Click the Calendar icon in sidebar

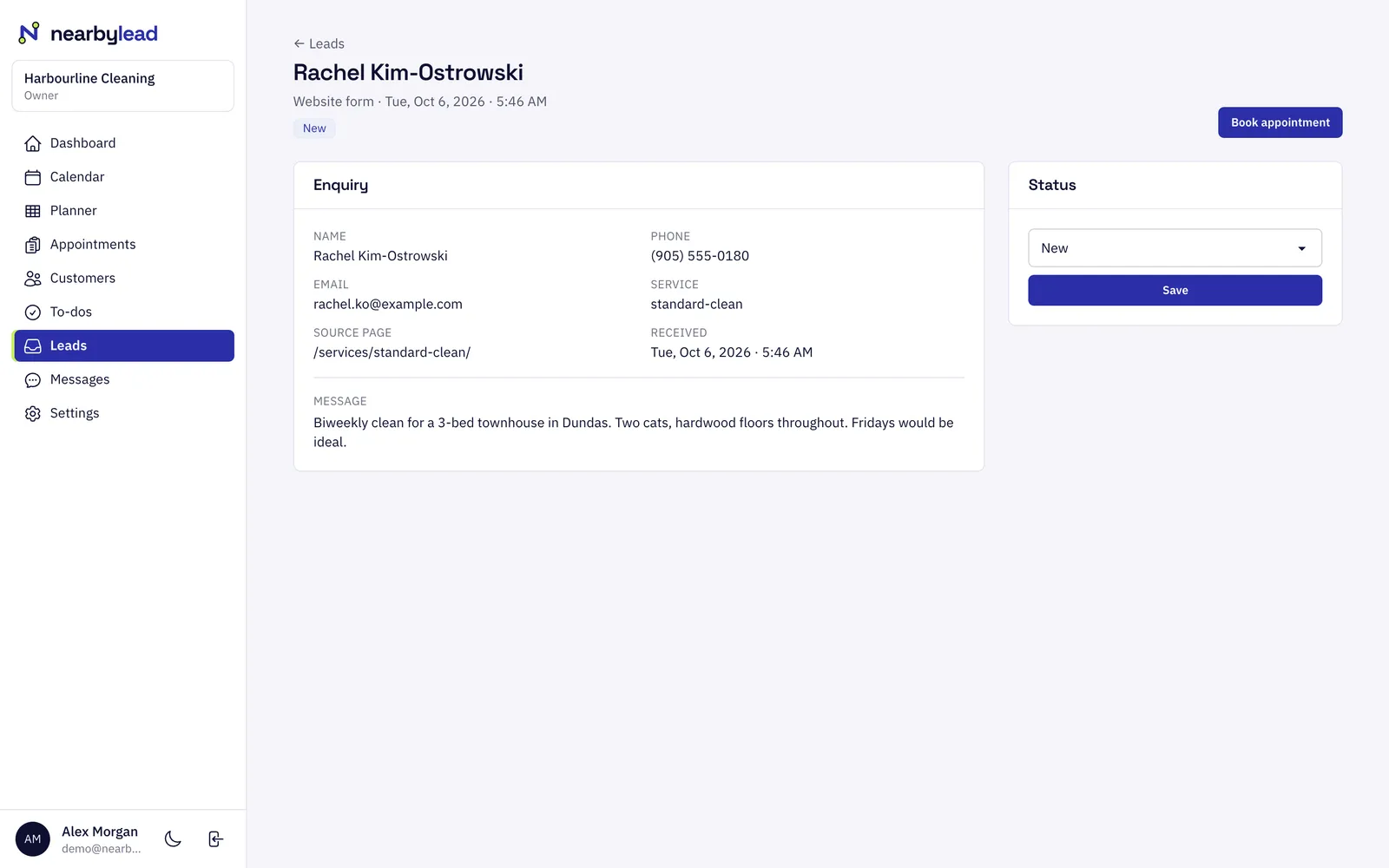[33, 177]
